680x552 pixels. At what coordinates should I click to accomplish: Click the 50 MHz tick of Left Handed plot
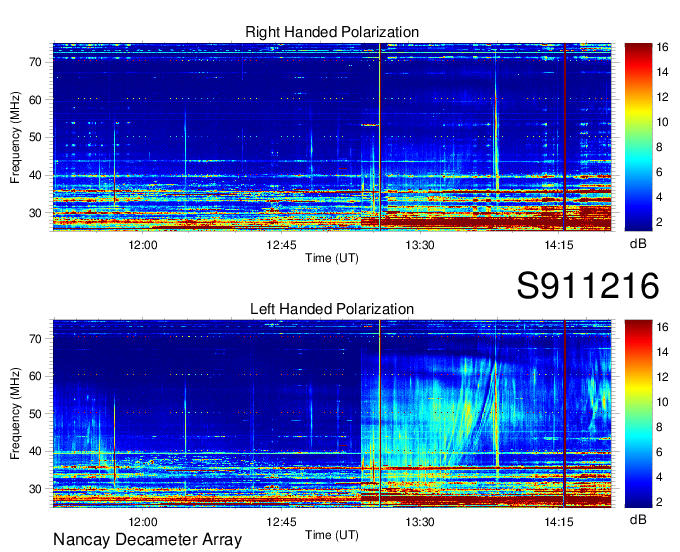click(36, 414)
